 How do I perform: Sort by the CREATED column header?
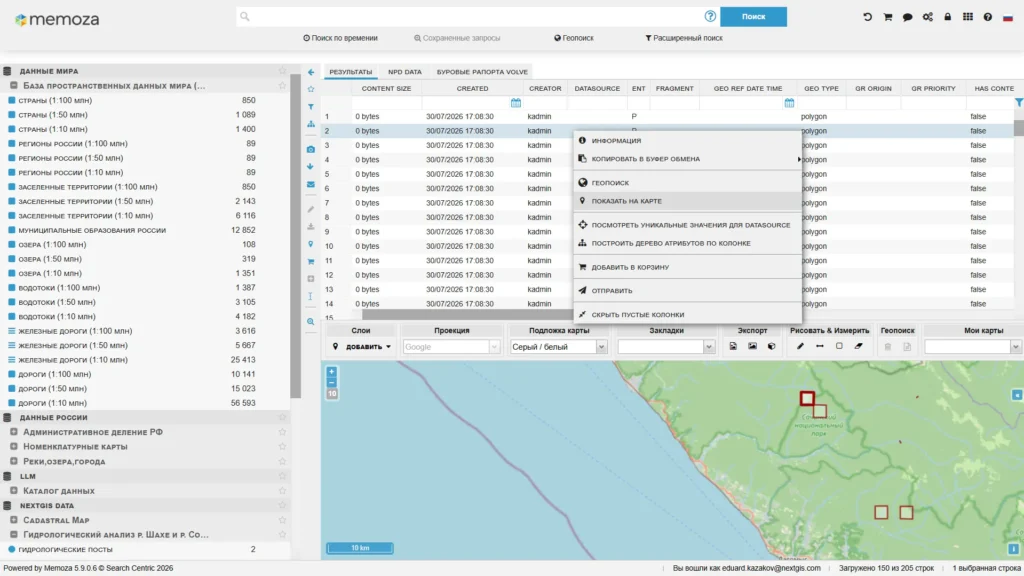[x=472, y=88]
